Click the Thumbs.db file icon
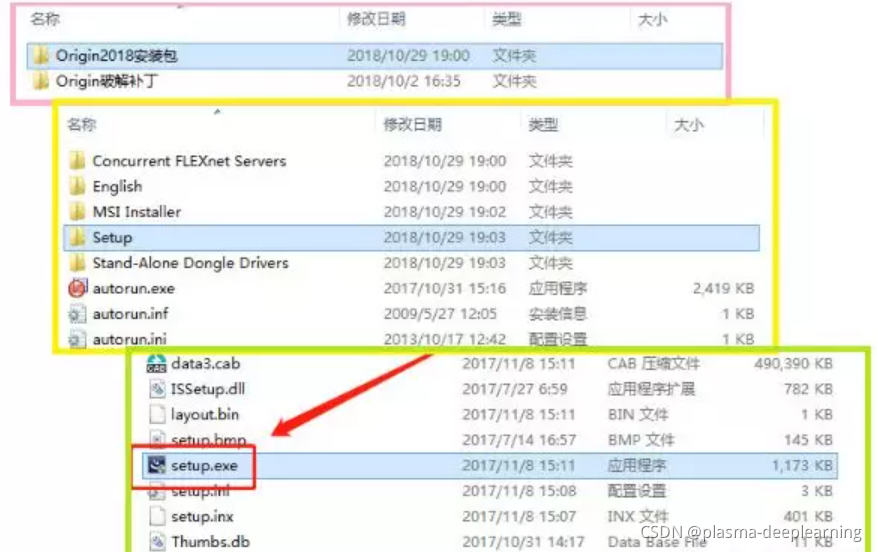The height and width of the screenshot is (552, 877). (x=157, y=541)
